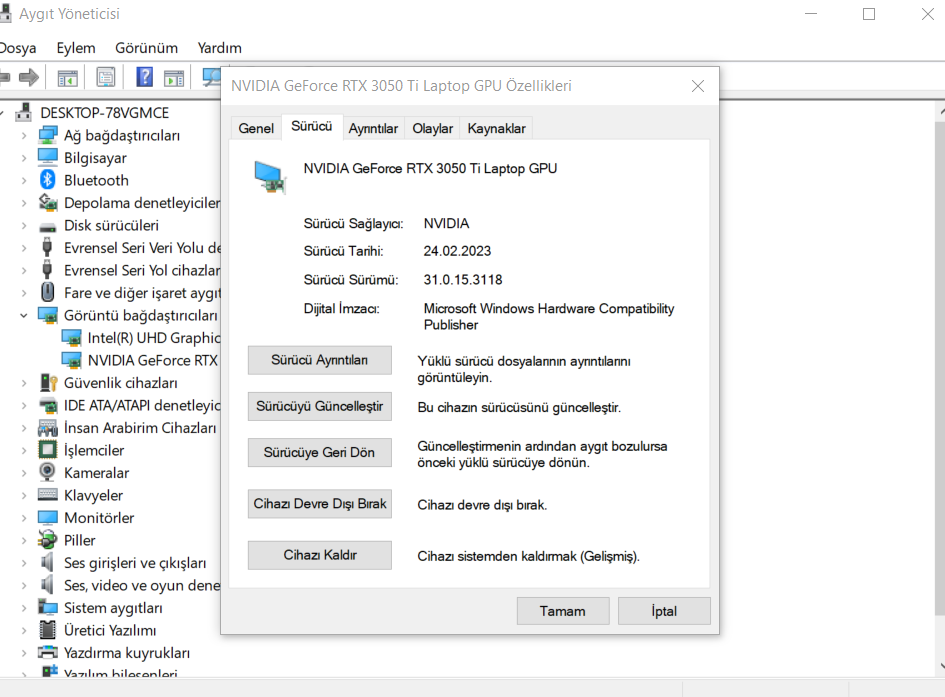Click the Klavyeler keyboard icon
Viewport: 945px width, 697px height.
coord(48,495)
